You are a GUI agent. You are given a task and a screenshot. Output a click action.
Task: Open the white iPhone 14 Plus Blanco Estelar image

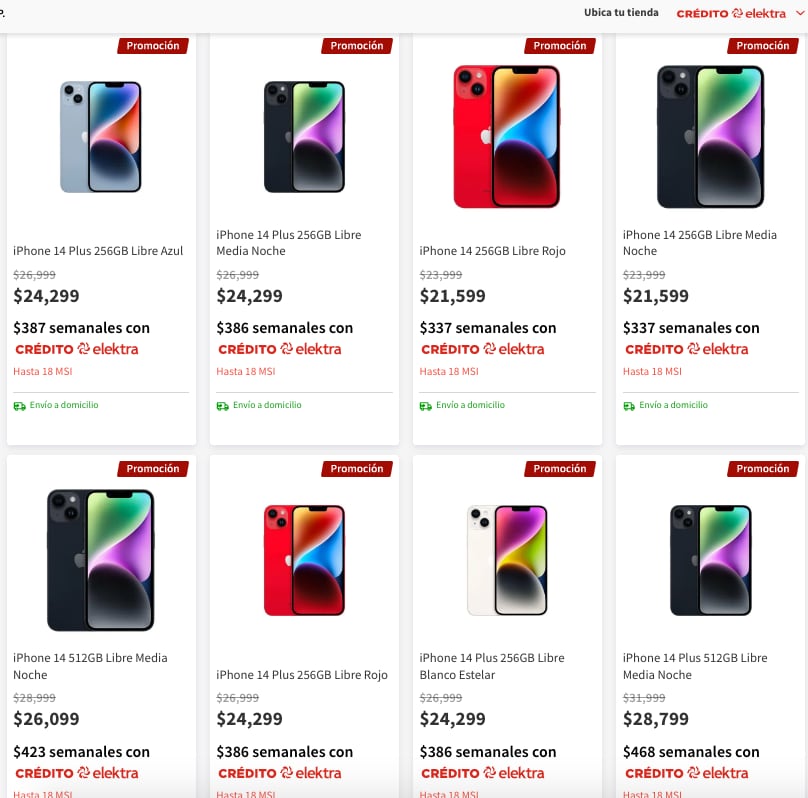tap(506, 559)
